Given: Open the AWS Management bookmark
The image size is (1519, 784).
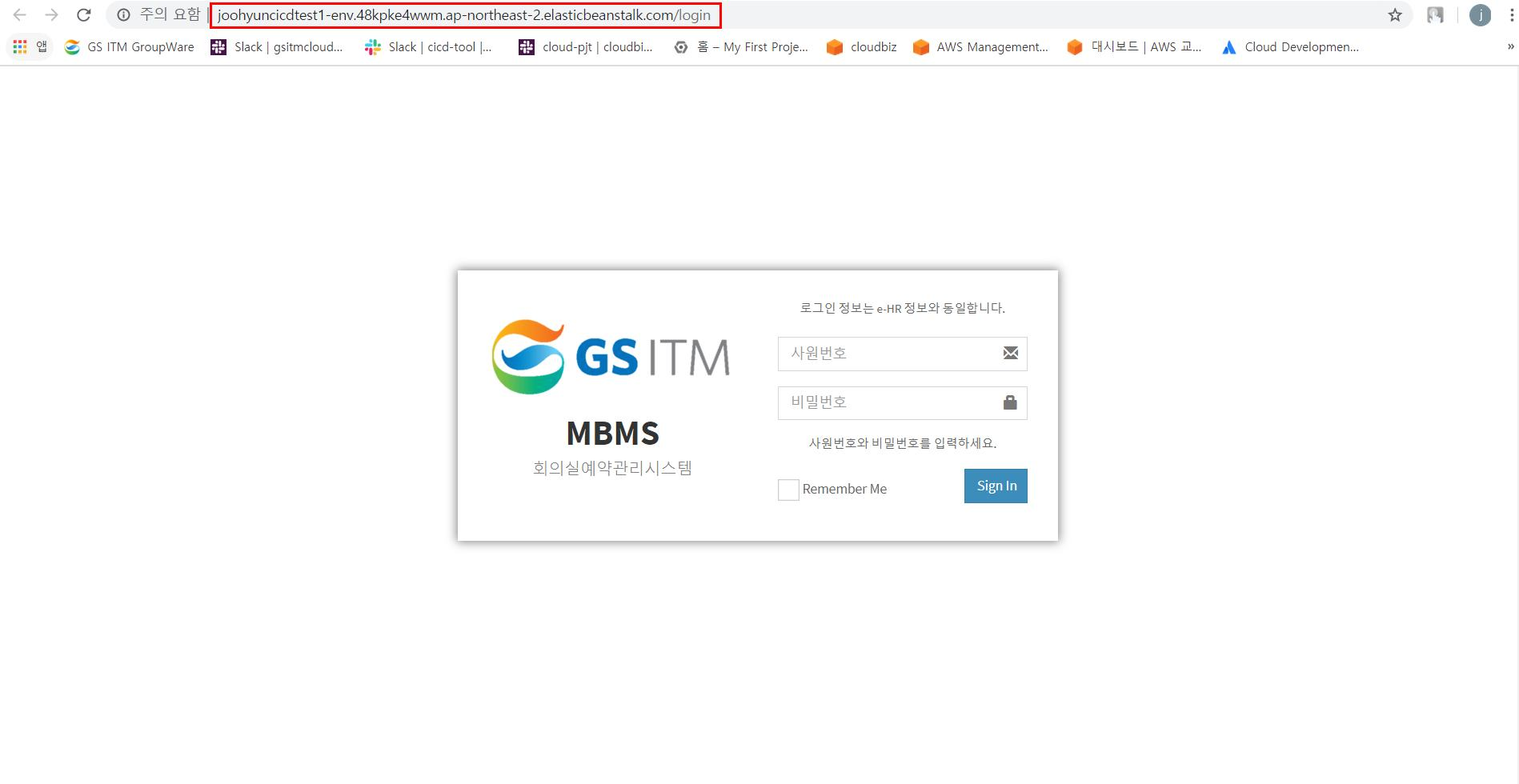Looking at the screenshot, I should click(x=980, y=47).
